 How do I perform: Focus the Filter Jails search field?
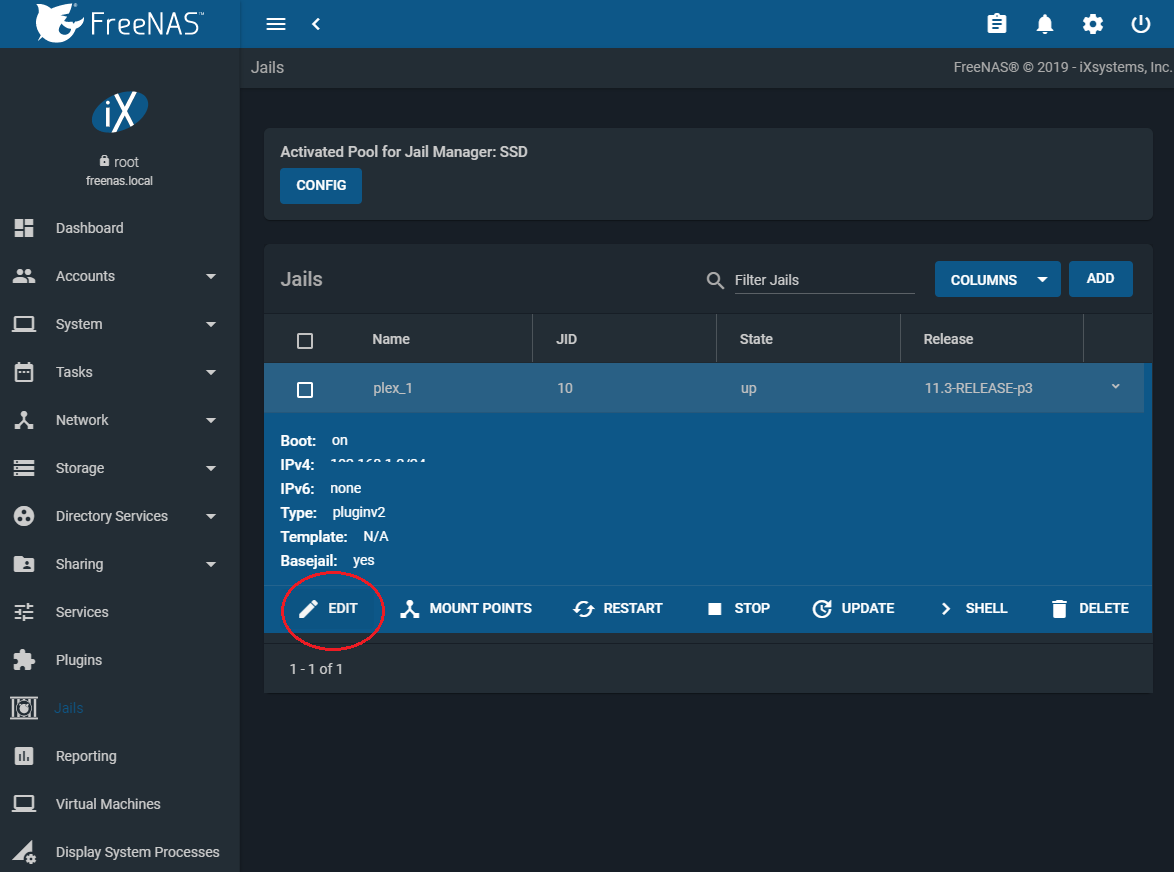pos(822,280)
